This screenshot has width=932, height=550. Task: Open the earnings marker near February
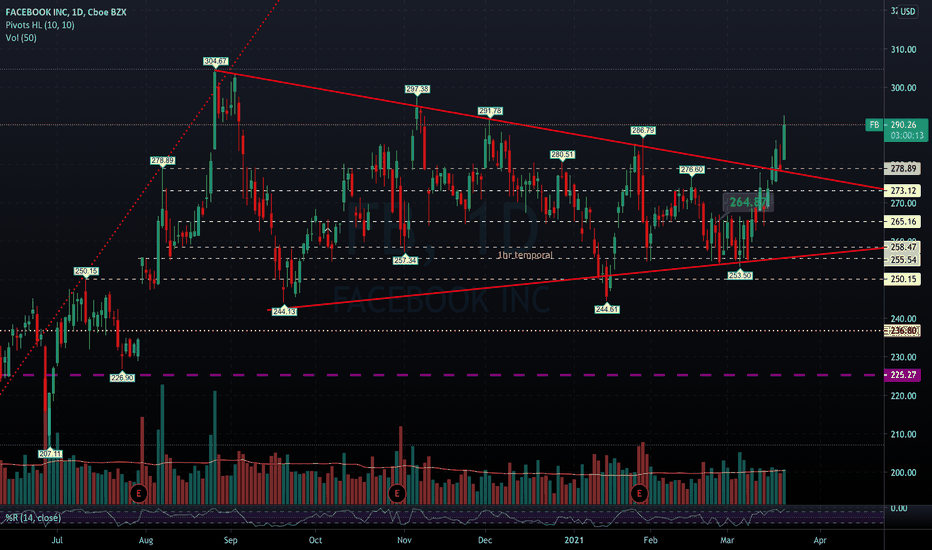click(639, 493)
